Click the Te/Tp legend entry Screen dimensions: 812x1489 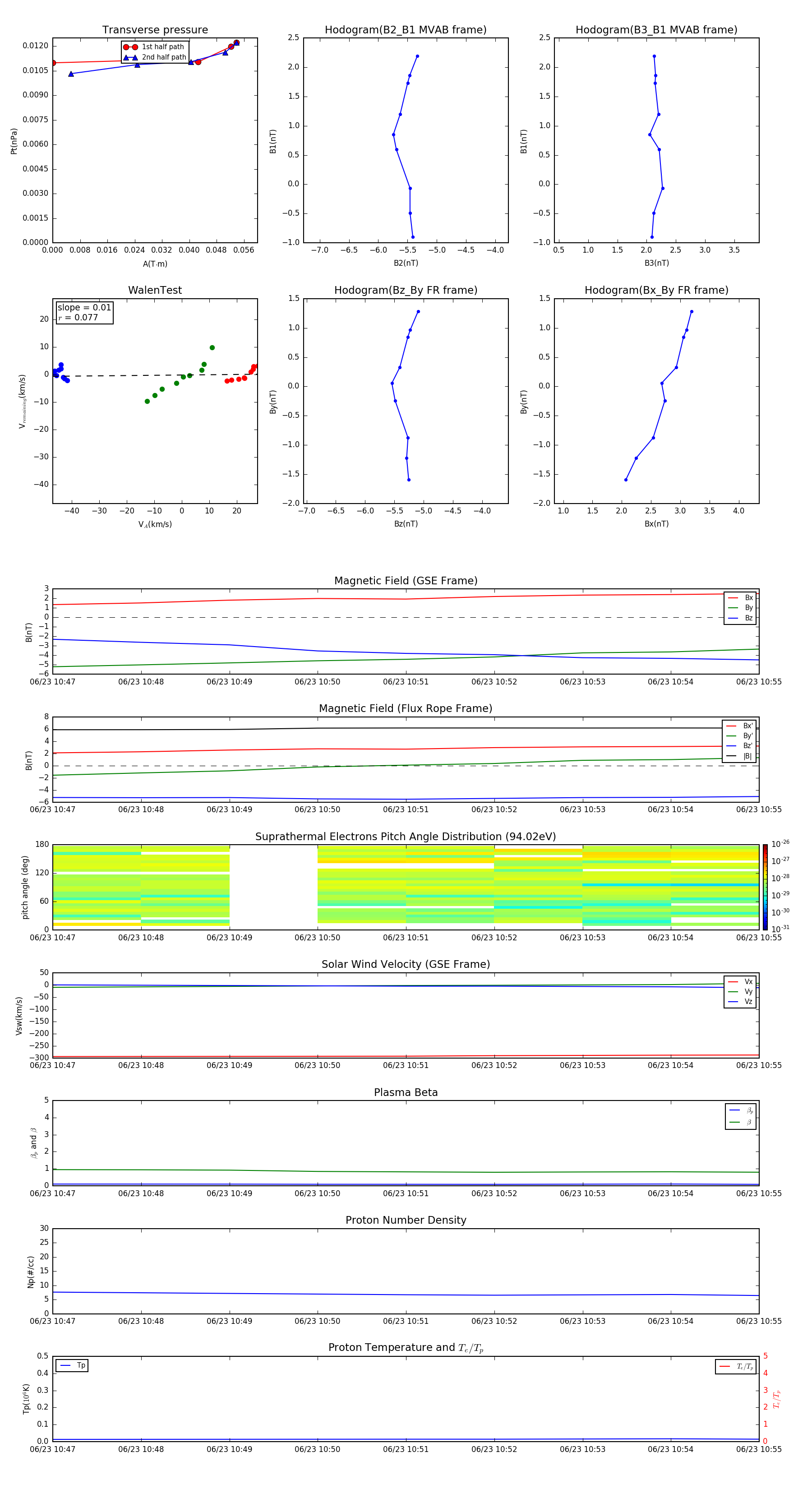click(x=736, y=1367)
